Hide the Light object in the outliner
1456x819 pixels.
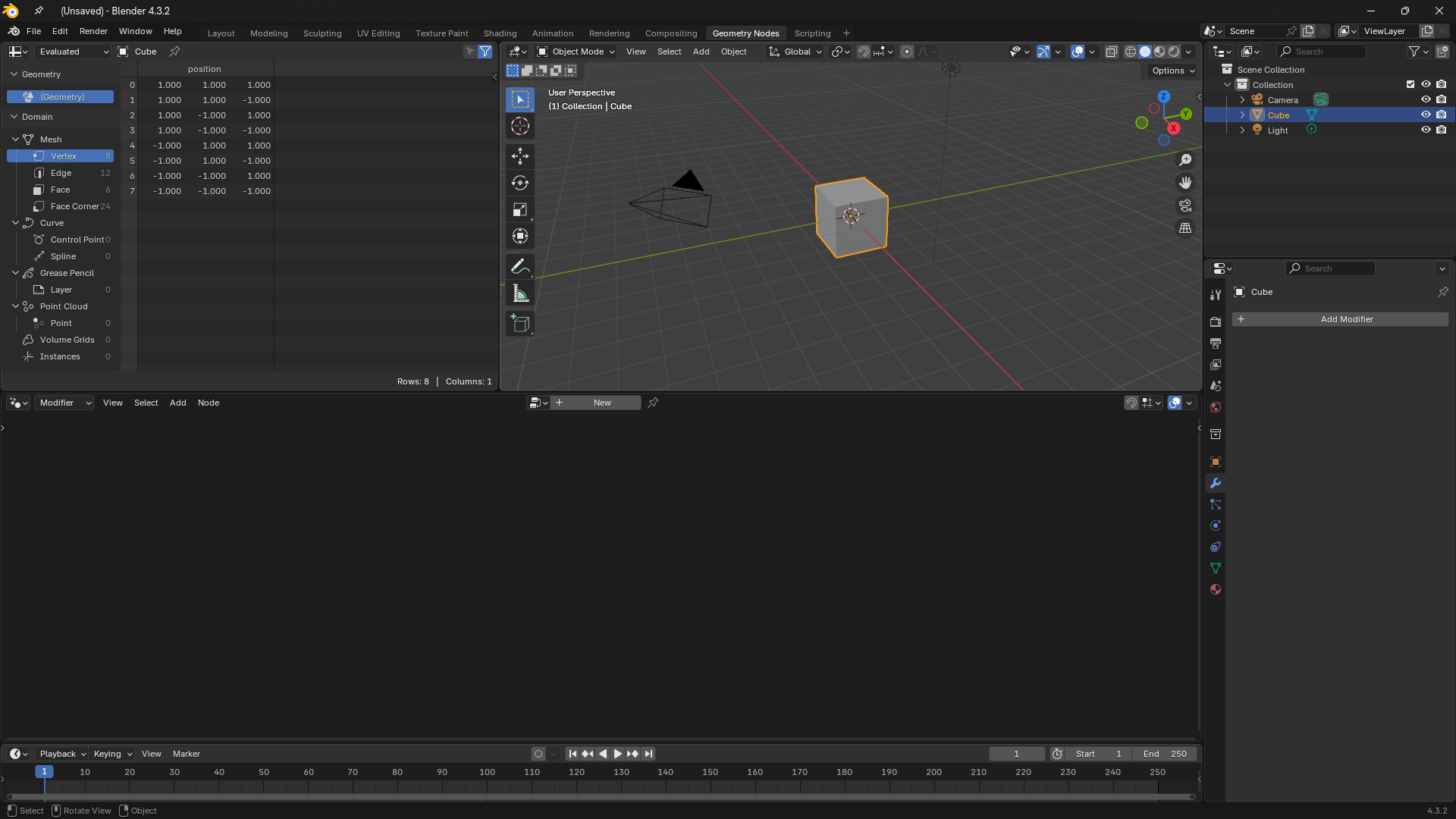coord(1426,130)
